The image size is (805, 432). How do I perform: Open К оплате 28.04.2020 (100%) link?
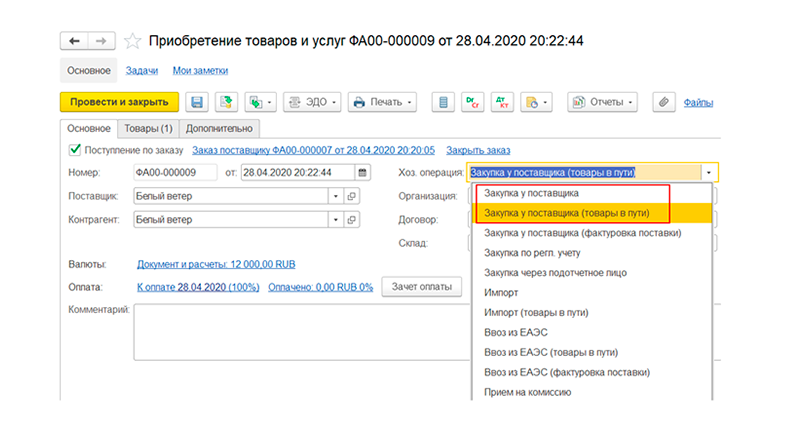click(x=198, y=287)
